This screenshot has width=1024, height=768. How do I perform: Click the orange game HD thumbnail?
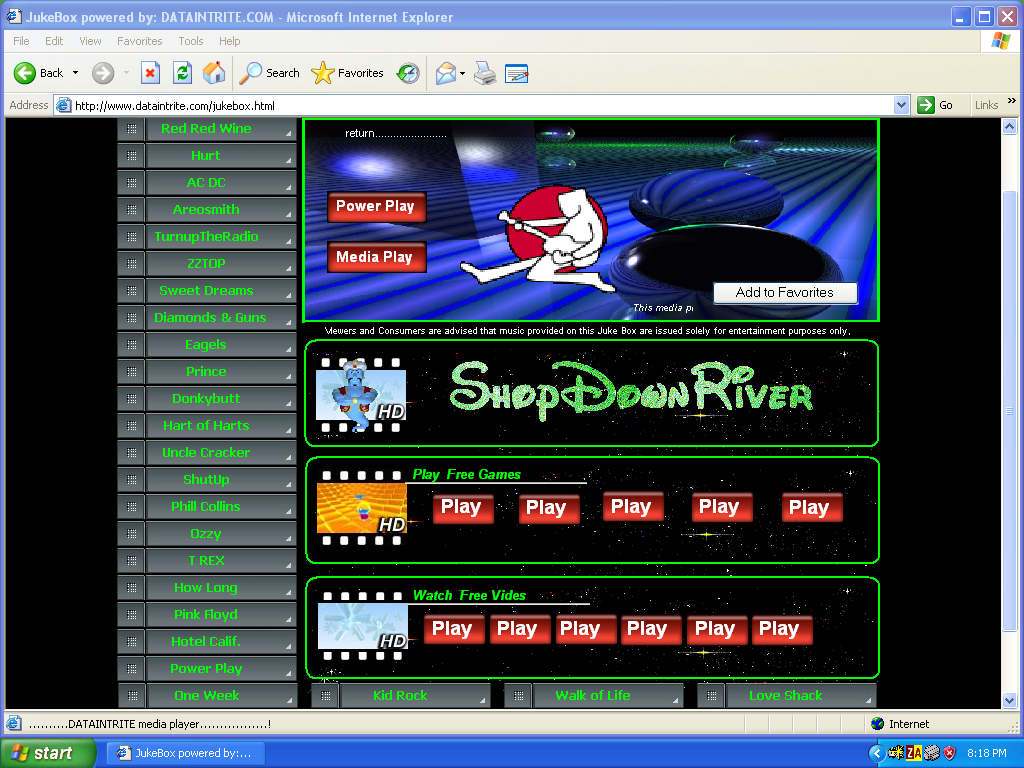[x=361, y=508]
